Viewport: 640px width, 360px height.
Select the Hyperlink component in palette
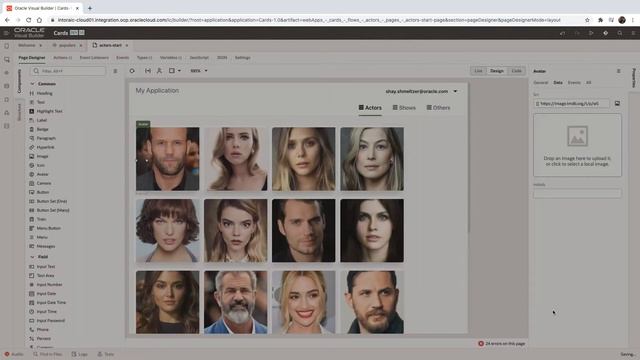point(42,147)
